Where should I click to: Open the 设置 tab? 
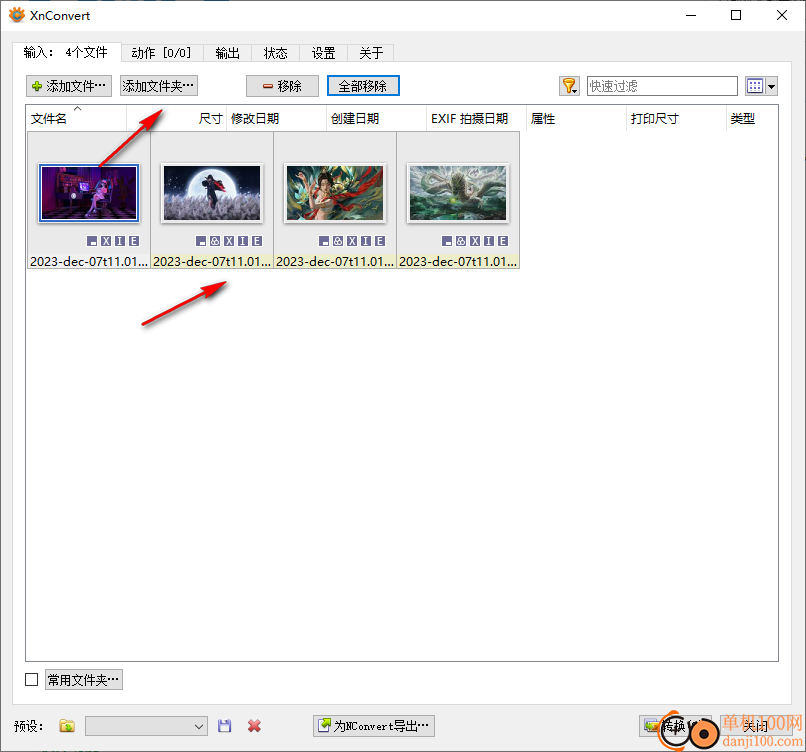323,53
